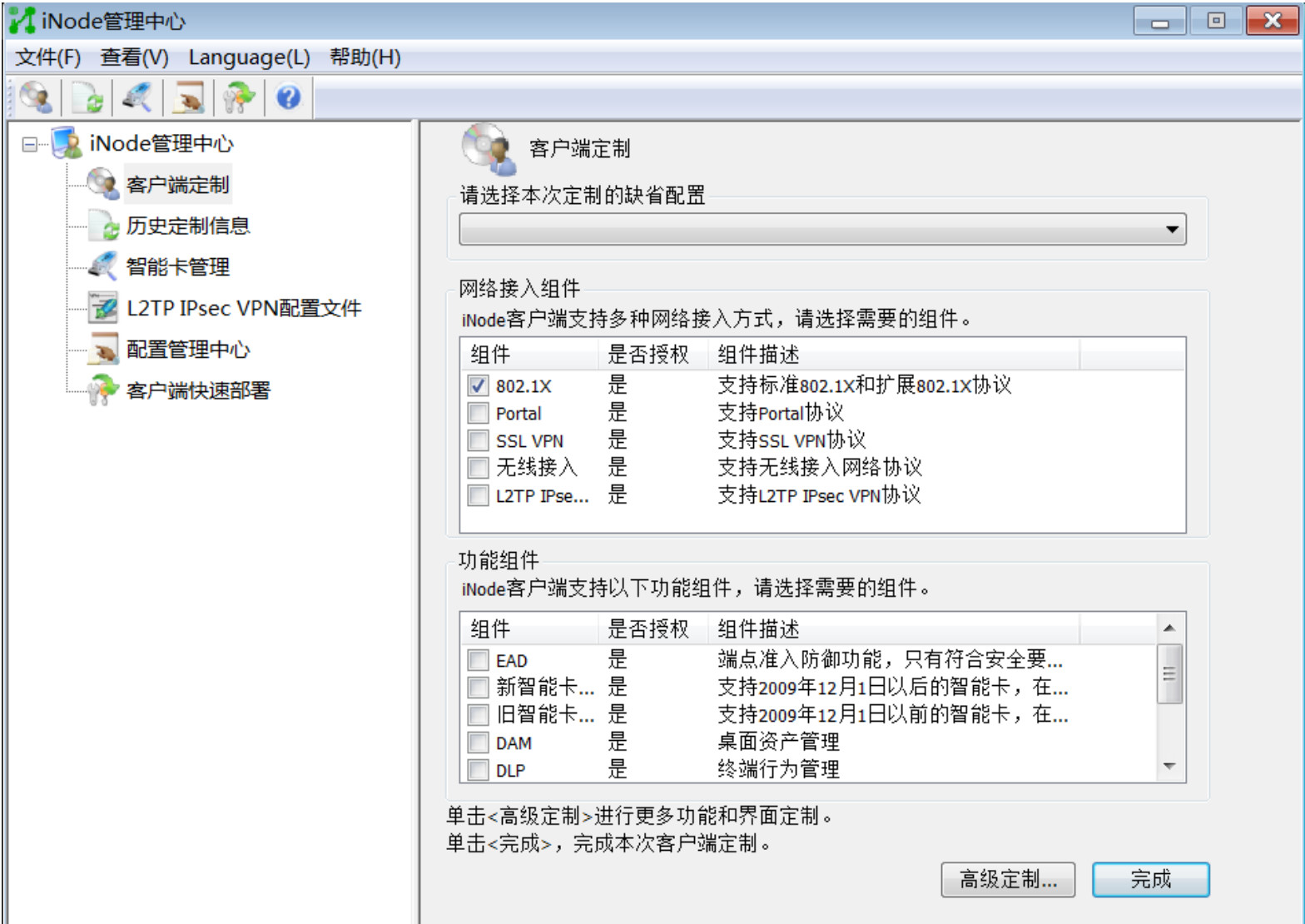
Task: Click the function list scroll down arrow
Action: click(1169, 767)
